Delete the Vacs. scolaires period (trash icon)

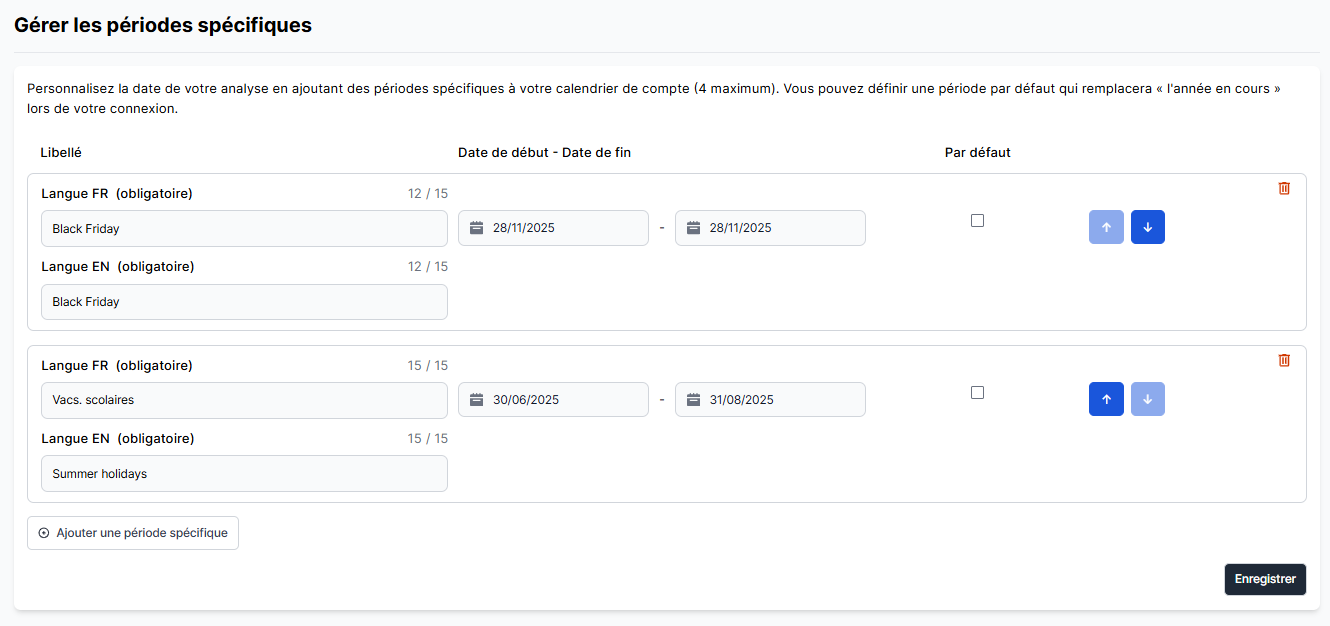click(x=1284, y=360)
